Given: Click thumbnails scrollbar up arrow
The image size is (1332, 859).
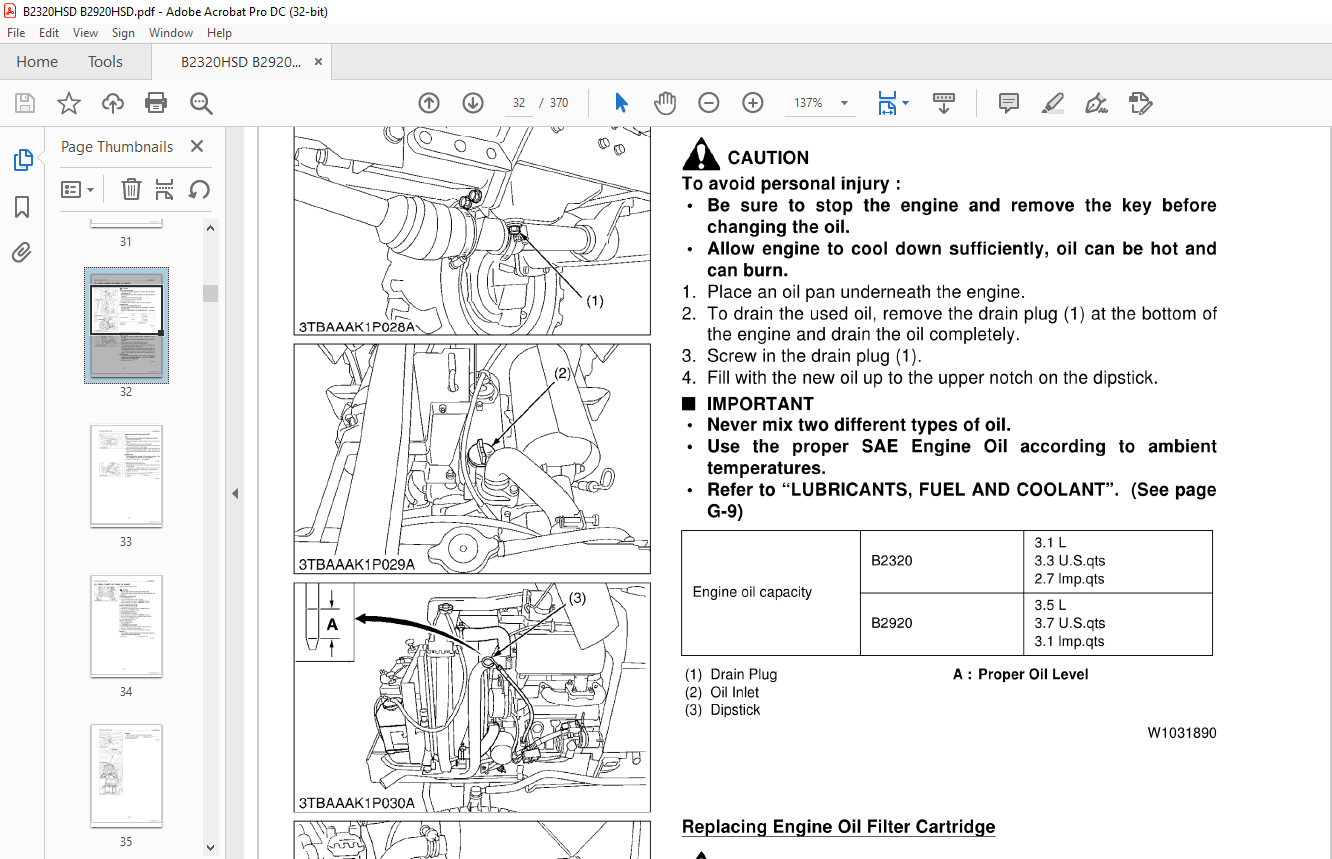Looking at the screenshot, I should [210, 228].
